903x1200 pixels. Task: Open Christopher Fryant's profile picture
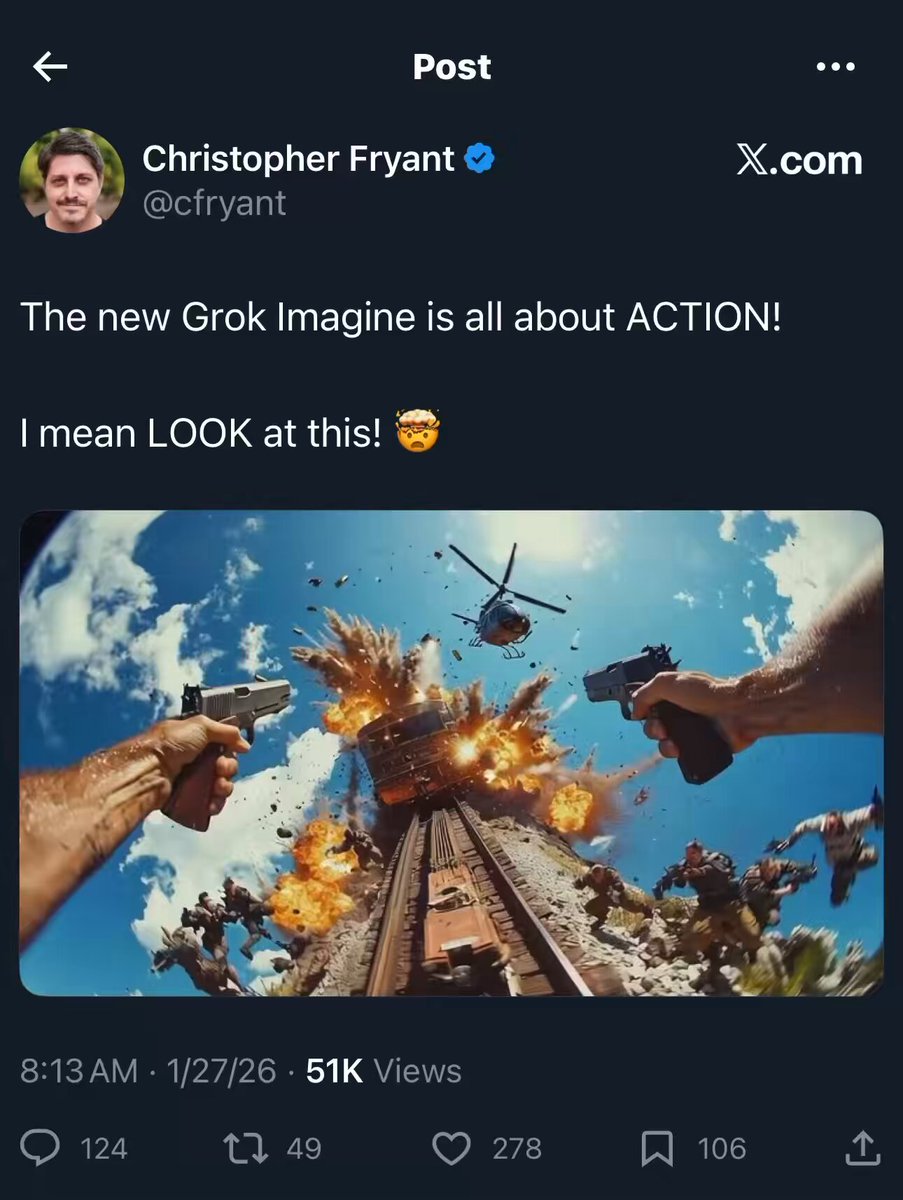72,180
